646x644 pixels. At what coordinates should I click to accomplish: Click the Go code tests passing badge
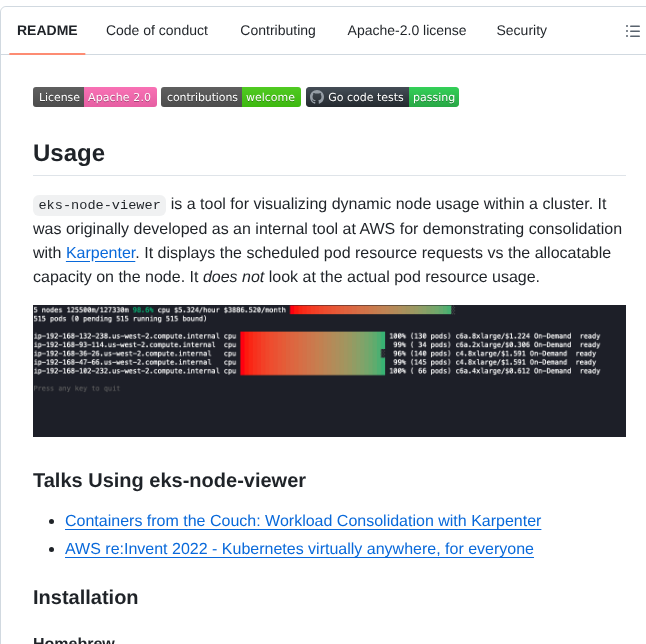[382, 97]
